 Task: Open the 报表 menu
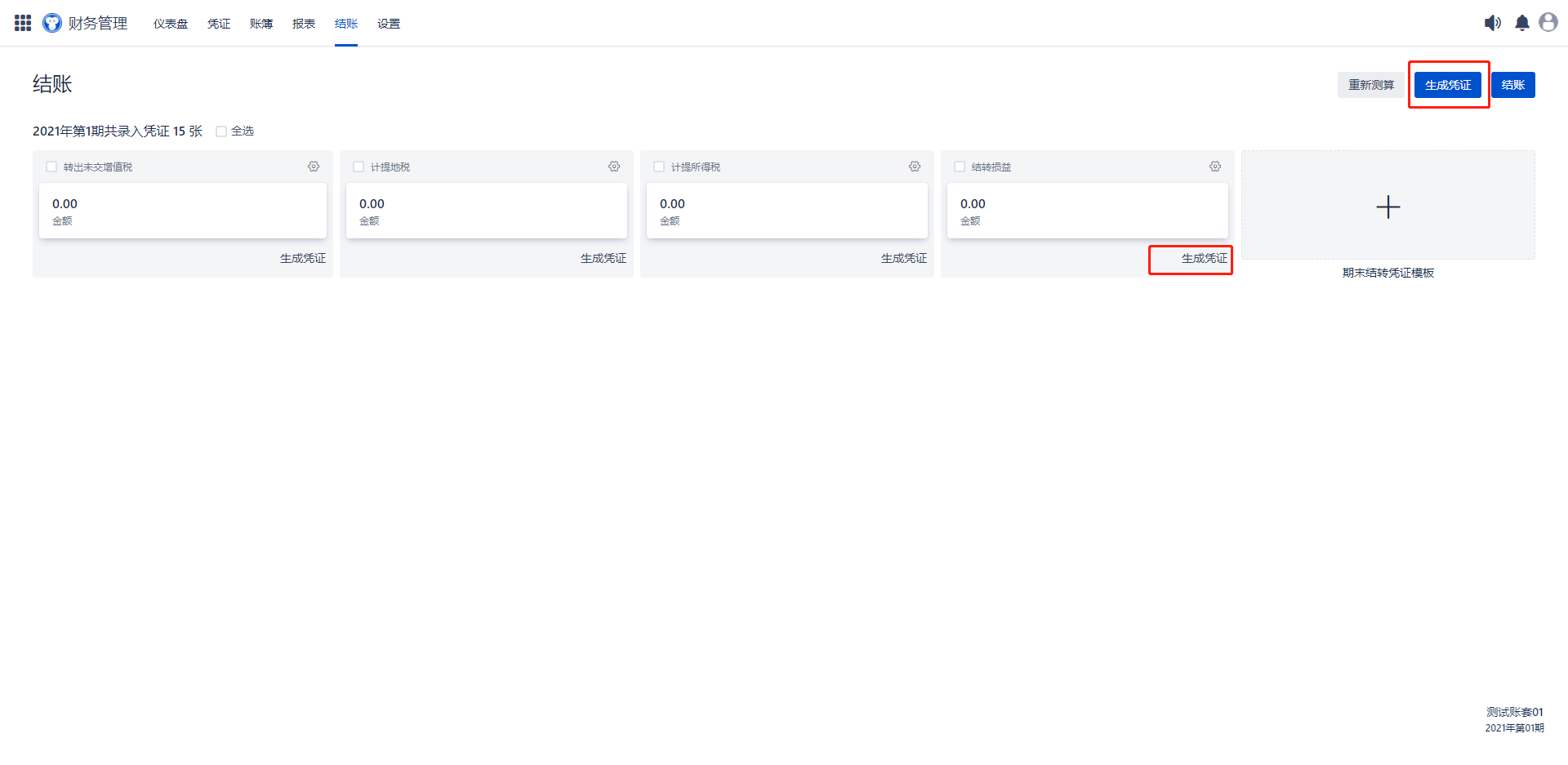click(304, 24)
